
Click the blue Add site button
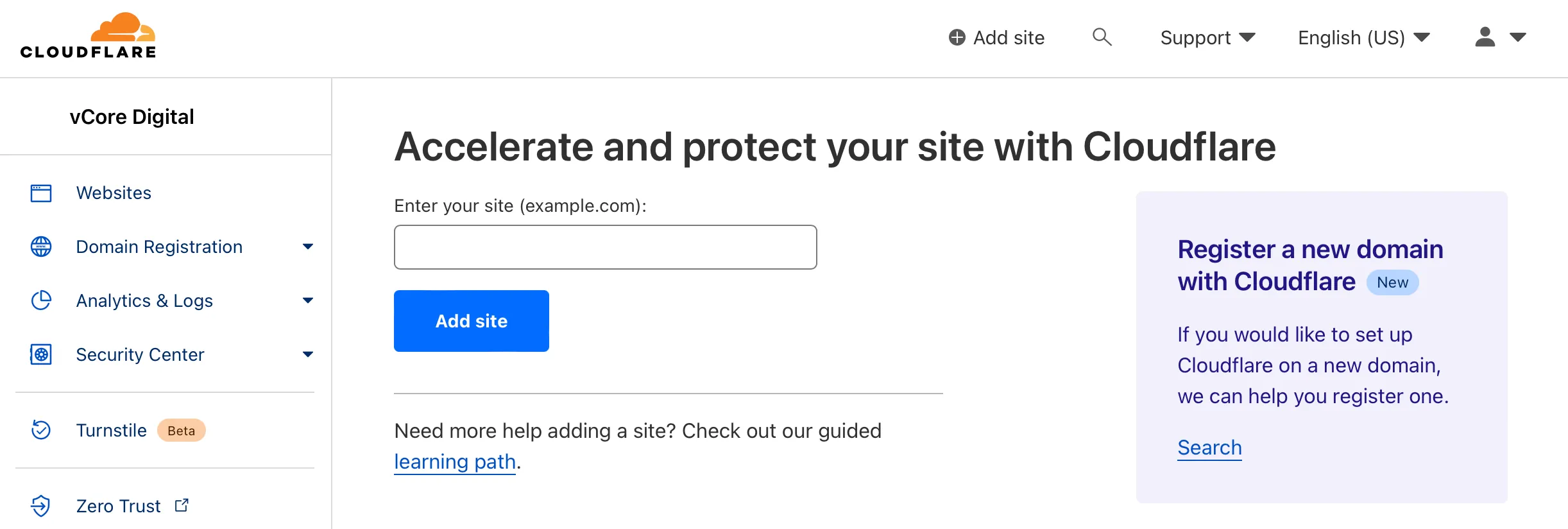pos(471,320)
